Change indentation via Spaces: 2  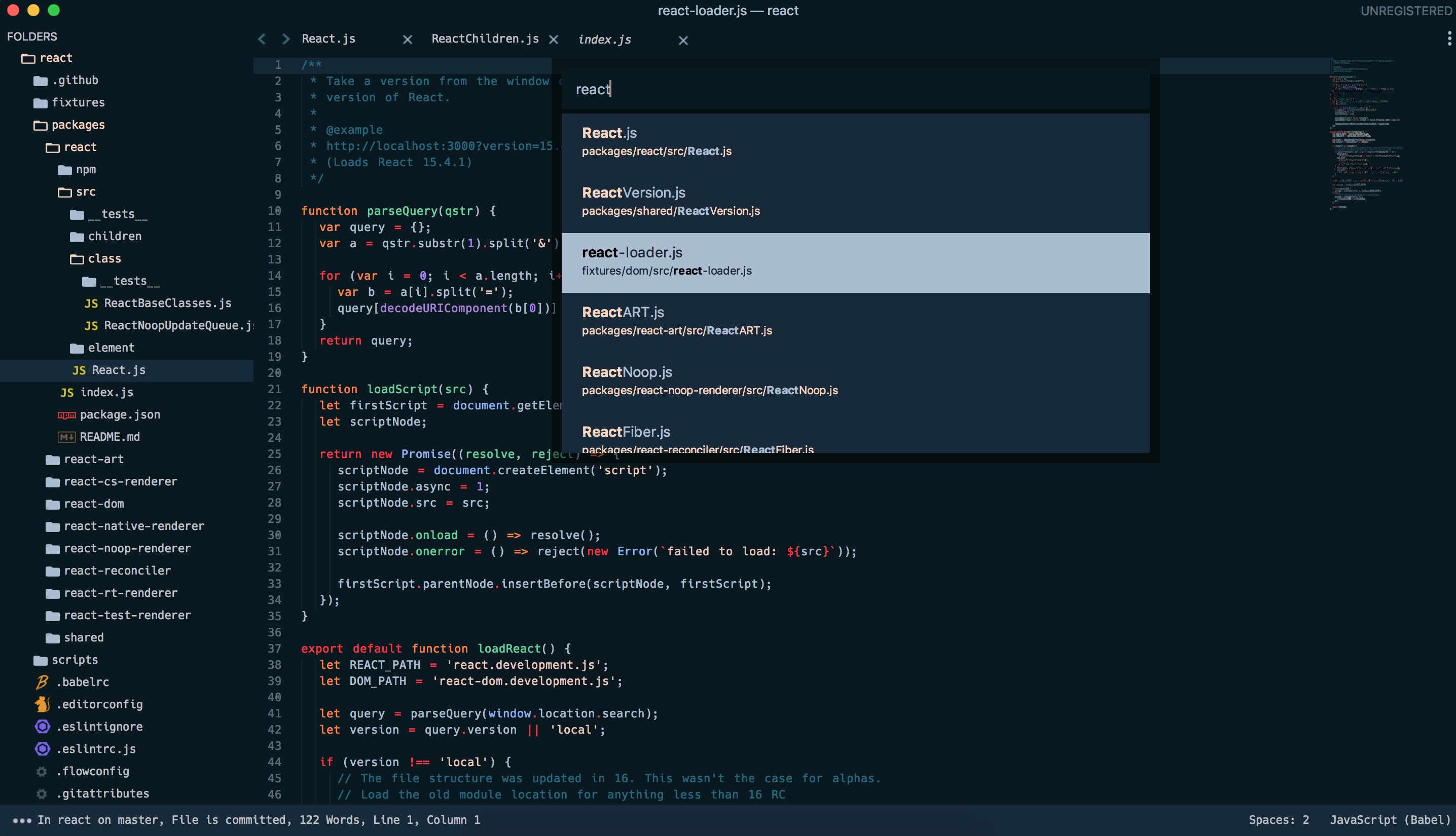coord(1279,820)
